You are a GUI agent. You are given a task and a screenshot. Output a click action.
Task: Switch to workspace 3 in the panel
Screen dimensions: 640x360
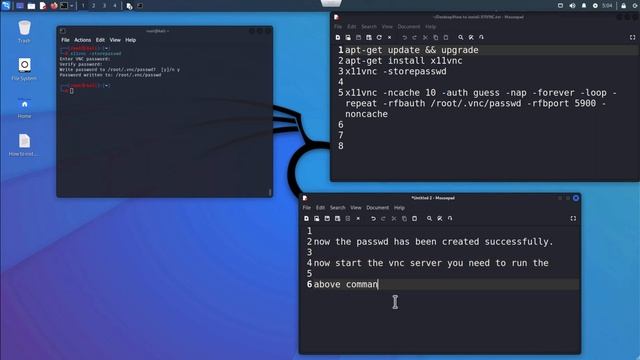[x=104, y=6]
